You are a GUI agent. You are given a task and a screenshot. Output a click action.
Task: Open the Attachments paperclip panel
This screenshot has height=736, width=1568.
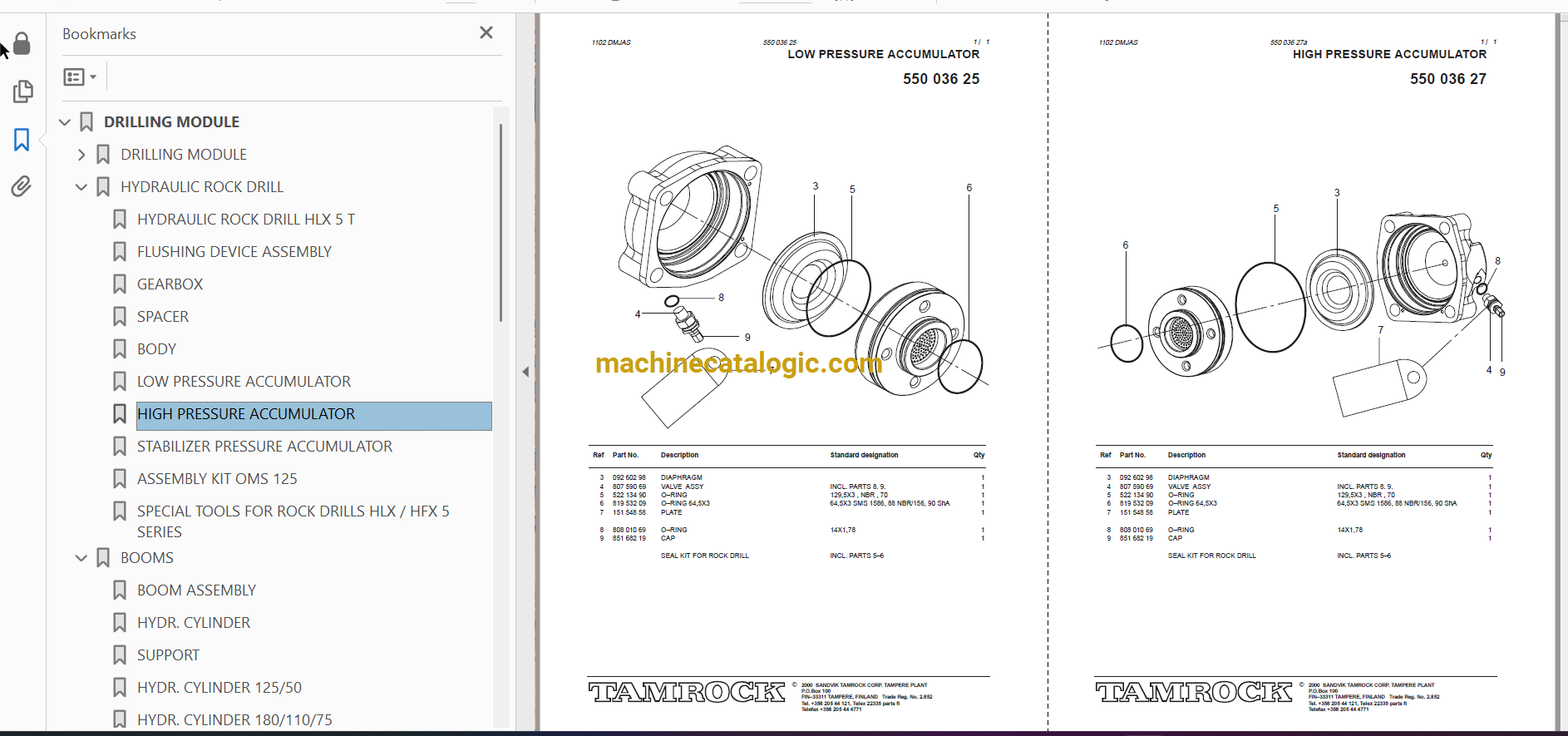click(22, 186)
